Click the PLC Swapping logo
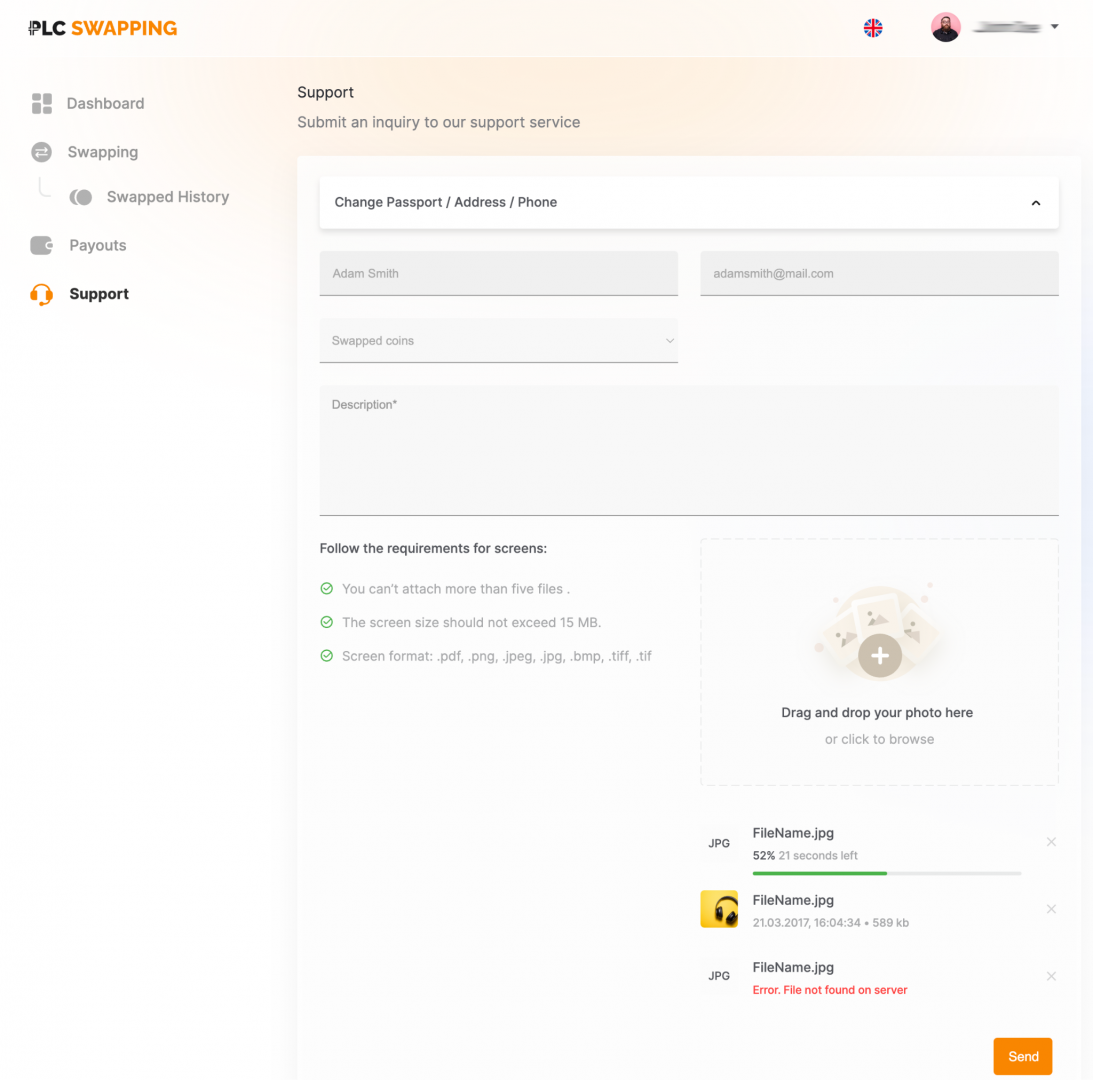This screenshot has width=1093, height=1080. click(x=103, y=28)
